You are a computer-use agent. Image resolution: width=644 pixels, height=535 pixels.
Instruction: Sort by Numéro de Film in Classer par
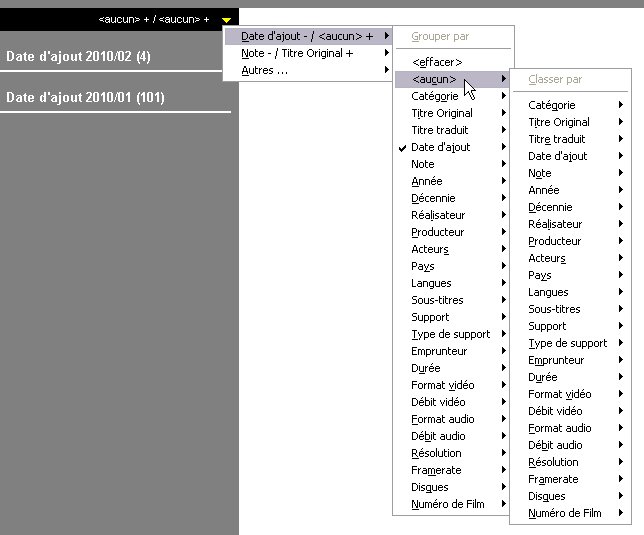click(570, 513)
